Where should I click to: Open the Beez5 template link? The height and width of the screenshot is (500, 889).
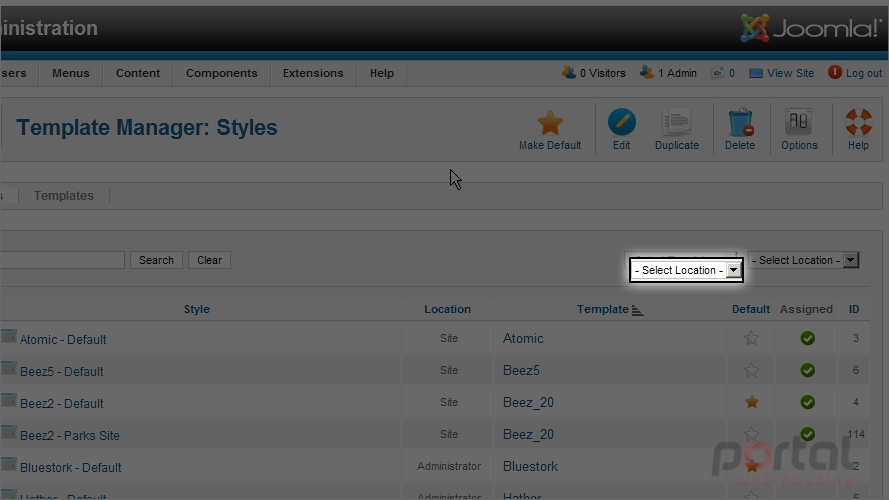(521, 370)
